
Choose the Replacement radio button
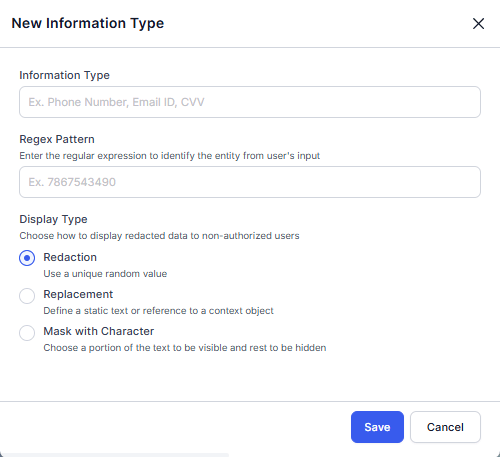click(x=27, y=296)
